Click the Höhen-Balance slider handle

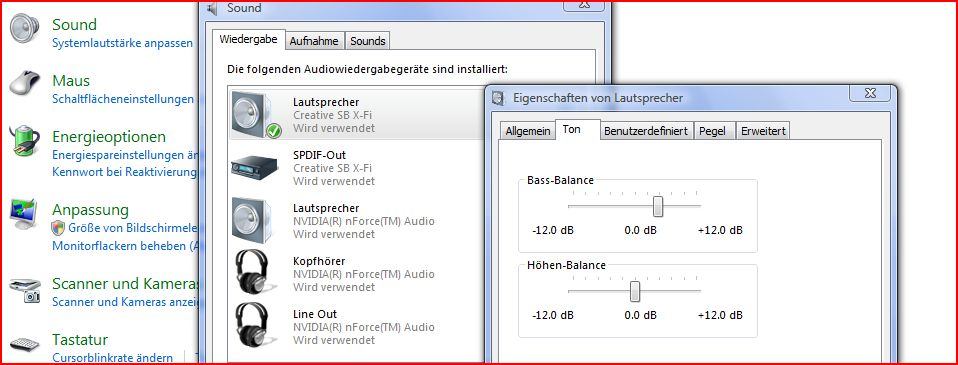coord(635,292)
